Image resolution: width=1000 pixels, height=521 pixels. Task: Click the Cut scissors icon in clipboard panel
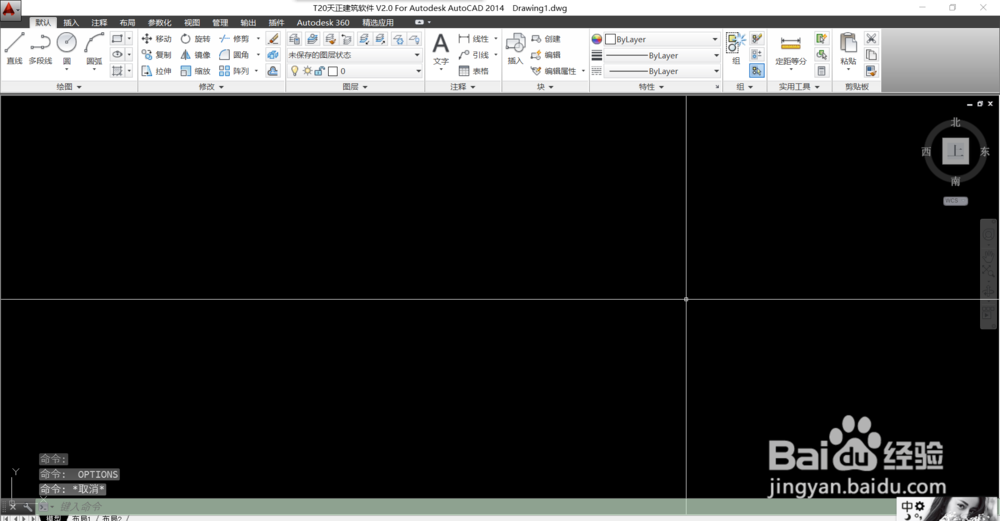(871, 39)
